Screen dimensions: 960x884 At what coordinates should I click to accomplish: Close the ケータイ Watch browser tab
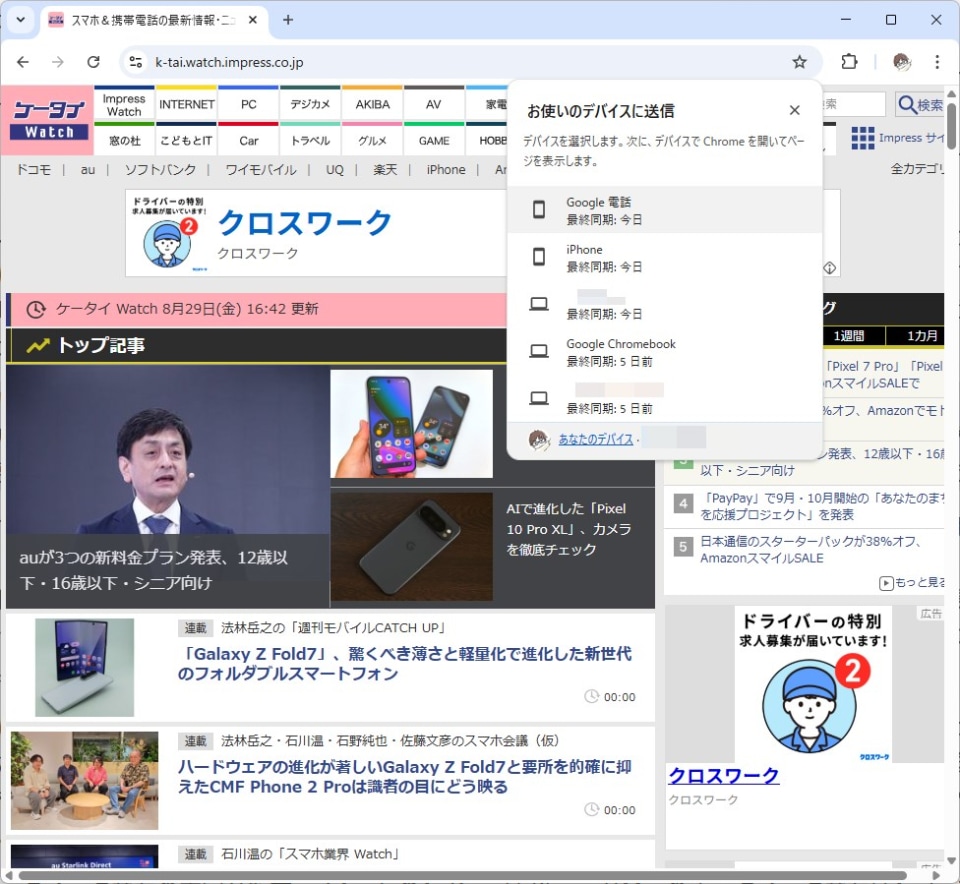[252, 20]
